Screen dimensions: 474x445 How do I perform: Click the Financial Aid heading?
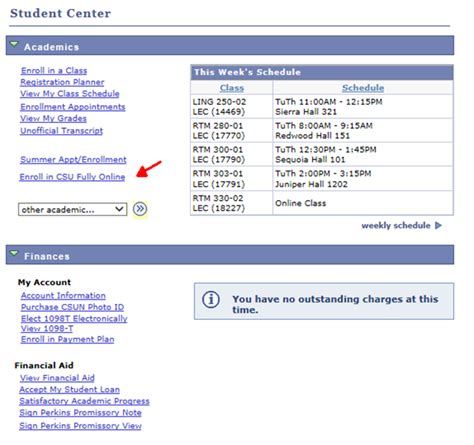tap(44, 365)
